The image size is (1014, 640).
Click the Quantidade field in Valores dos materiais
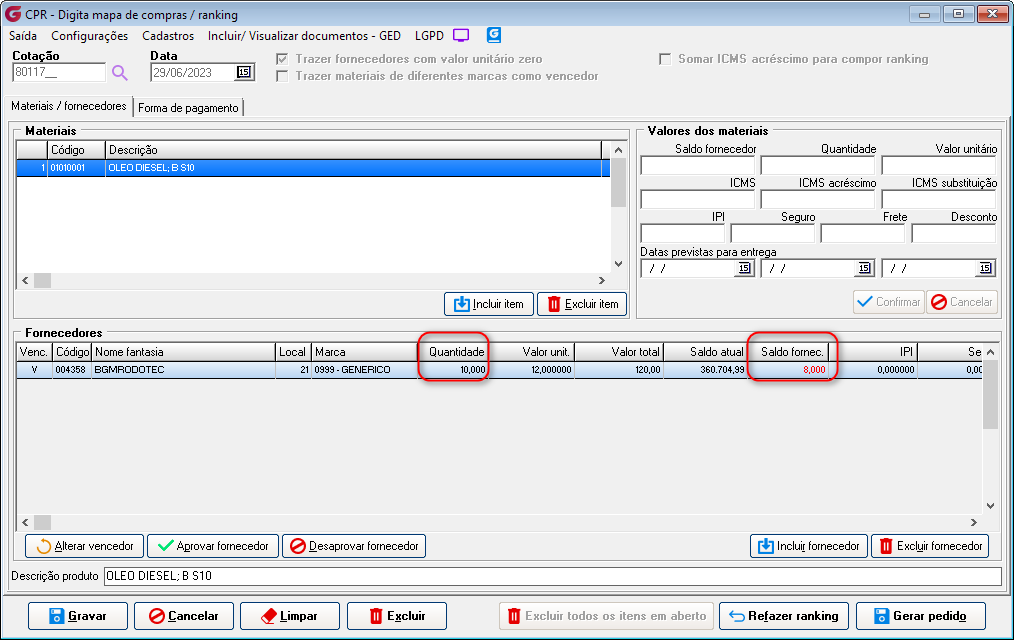pyautogui.click(x=818, y=165)
